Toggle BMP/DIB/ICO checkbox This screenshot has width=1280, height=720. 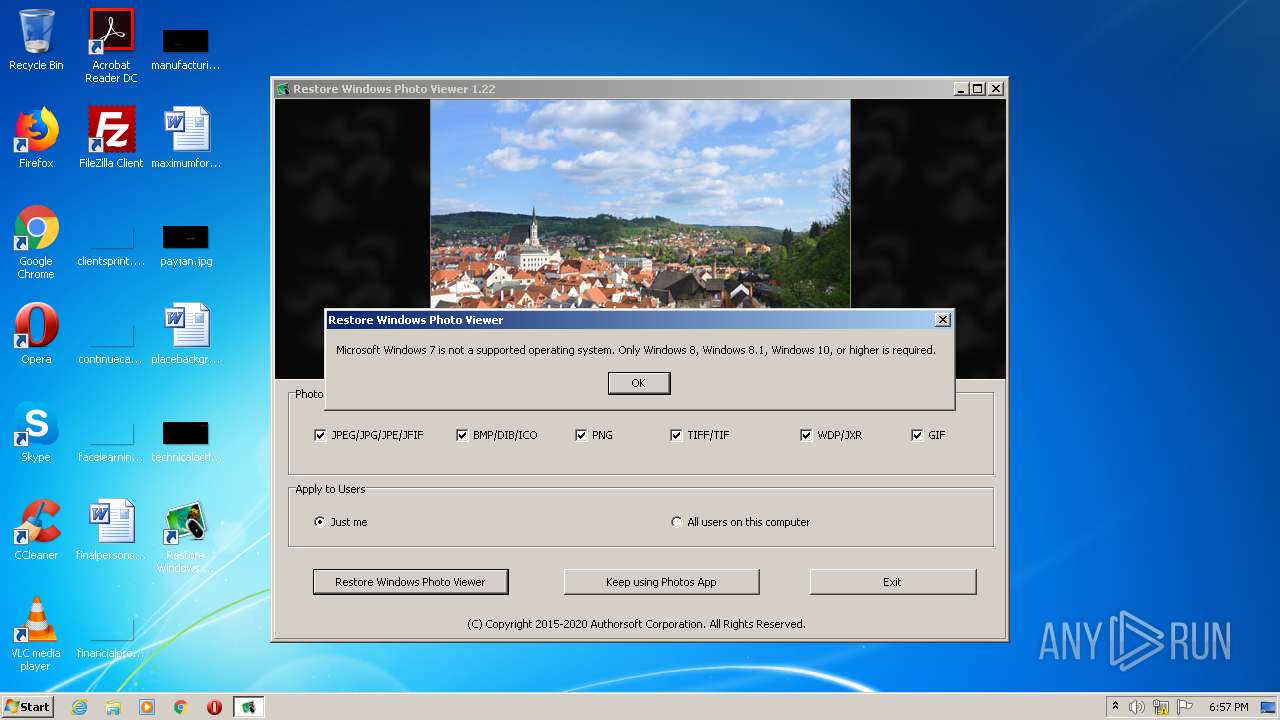462,435
